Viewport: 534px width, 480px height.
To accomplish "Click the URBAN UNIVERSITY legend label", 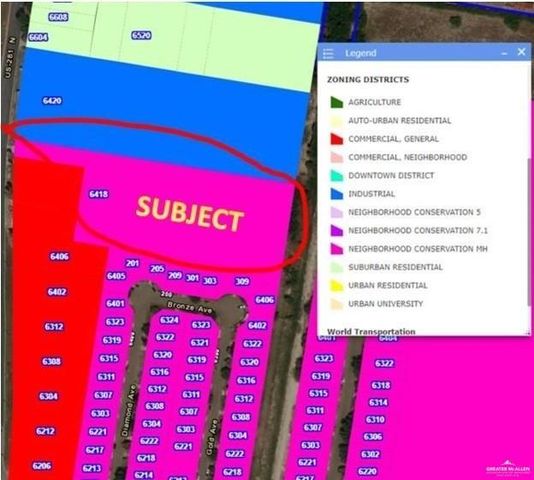I will click(x=386, y=304).
